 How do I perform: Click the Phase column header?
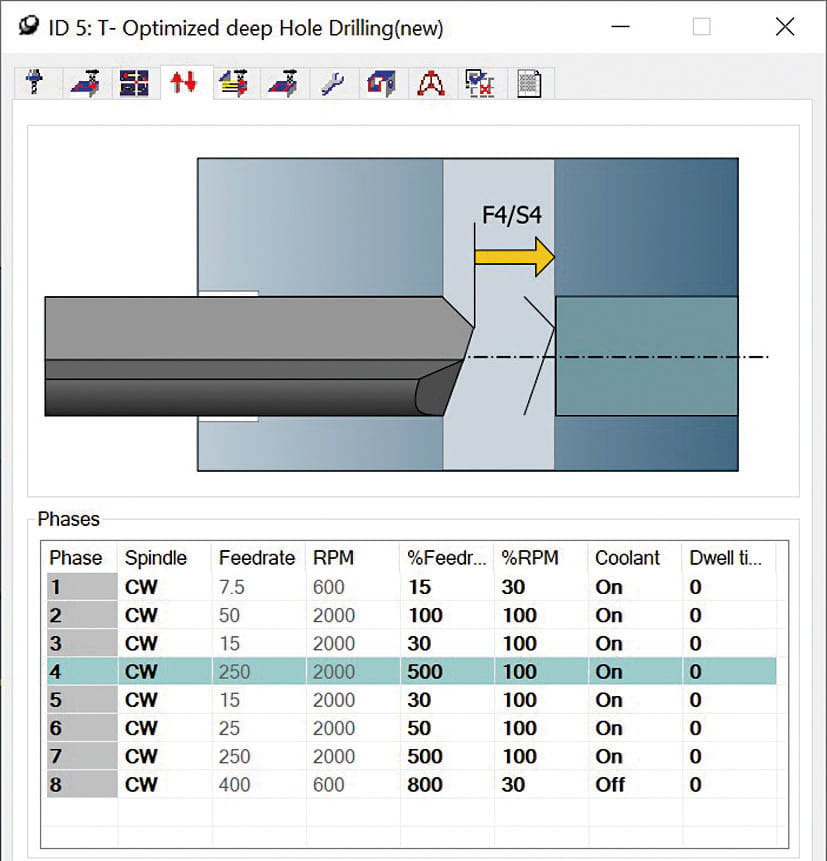click(76, 558)
